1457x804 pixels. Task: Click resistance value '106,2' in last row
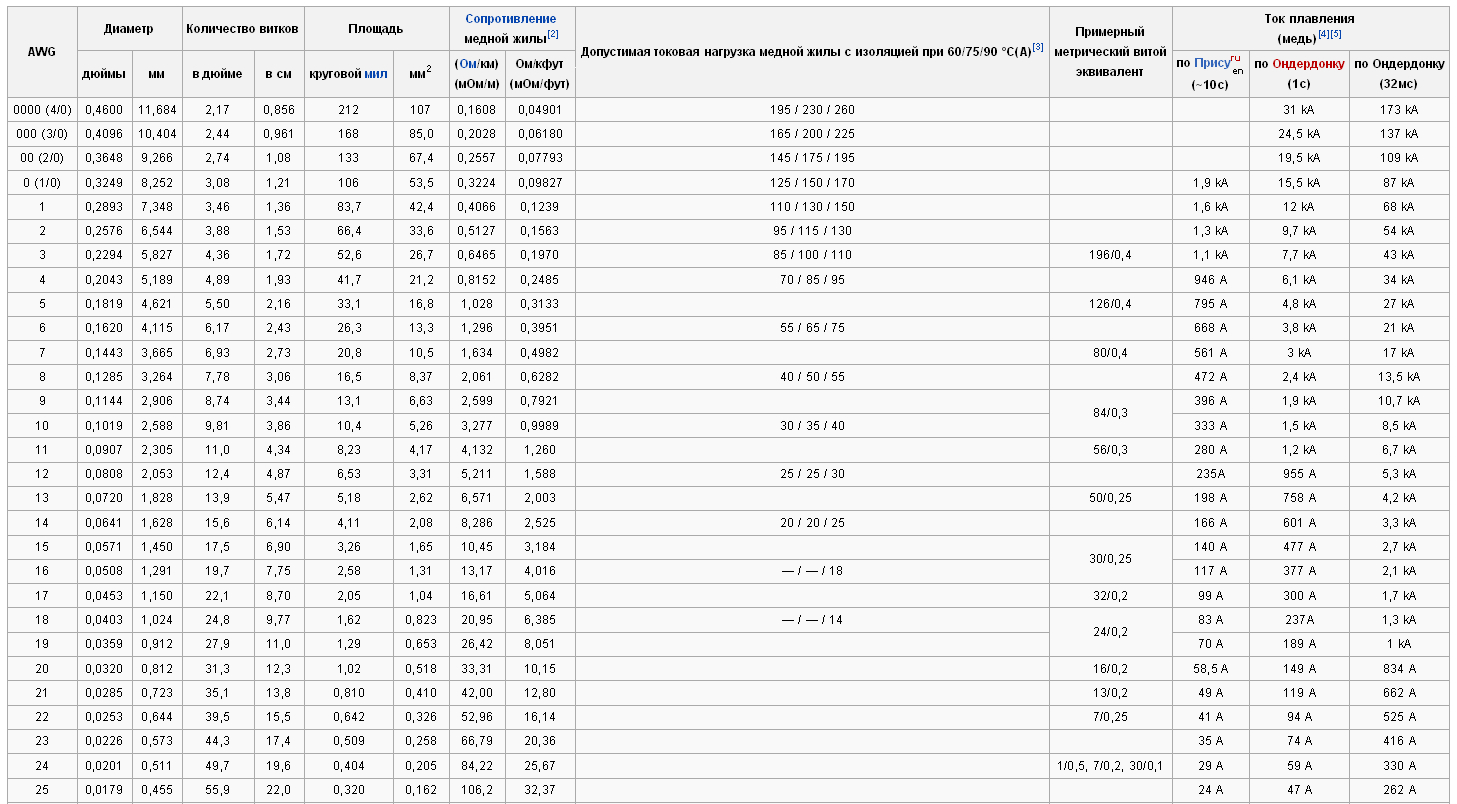tap(475, 790)
